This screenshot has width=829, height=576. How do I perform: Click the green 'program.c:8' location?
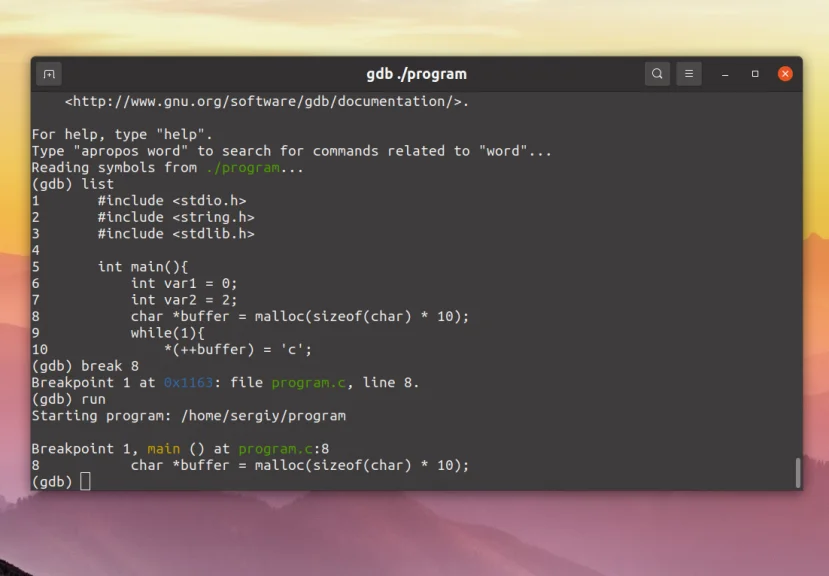[283, 449]
